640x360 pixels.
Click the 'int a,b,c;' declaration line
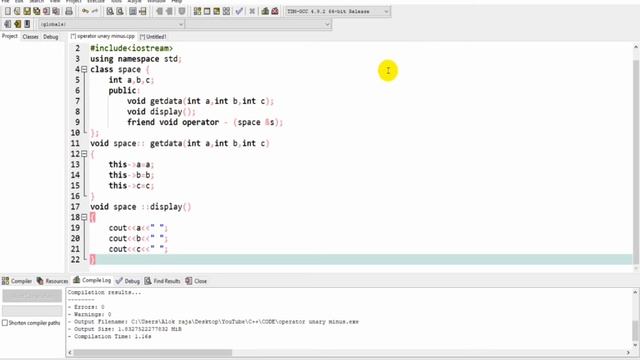click(x=131, y=80)
